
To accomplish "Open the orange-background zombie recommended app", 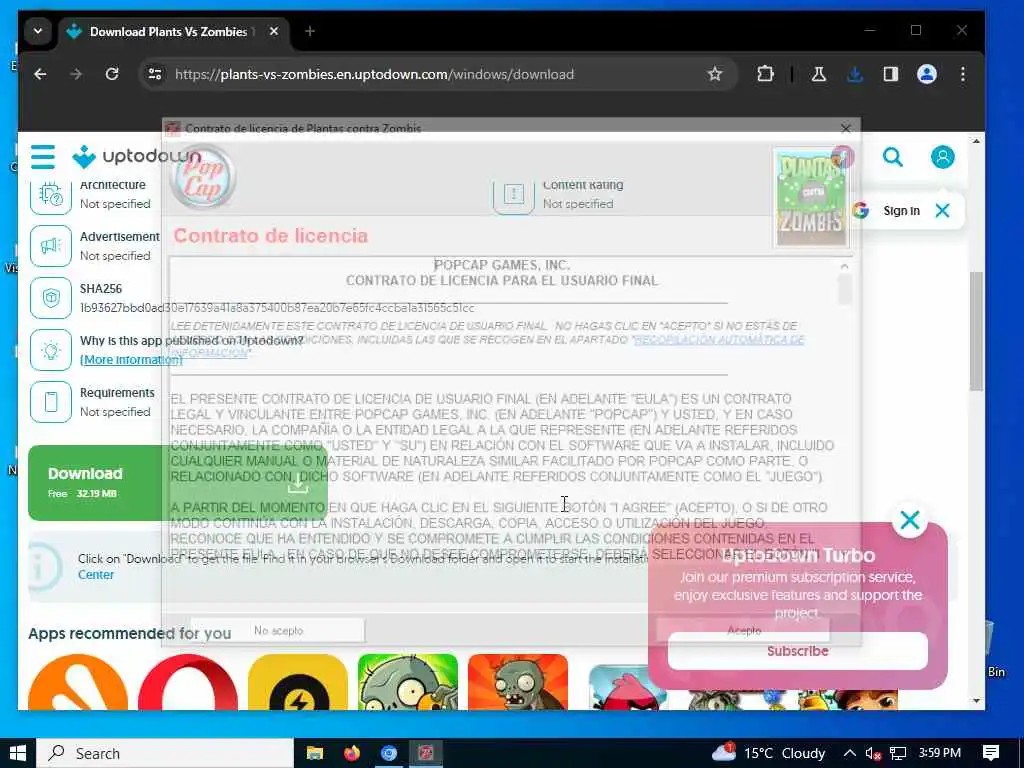I will coord(518,681).
